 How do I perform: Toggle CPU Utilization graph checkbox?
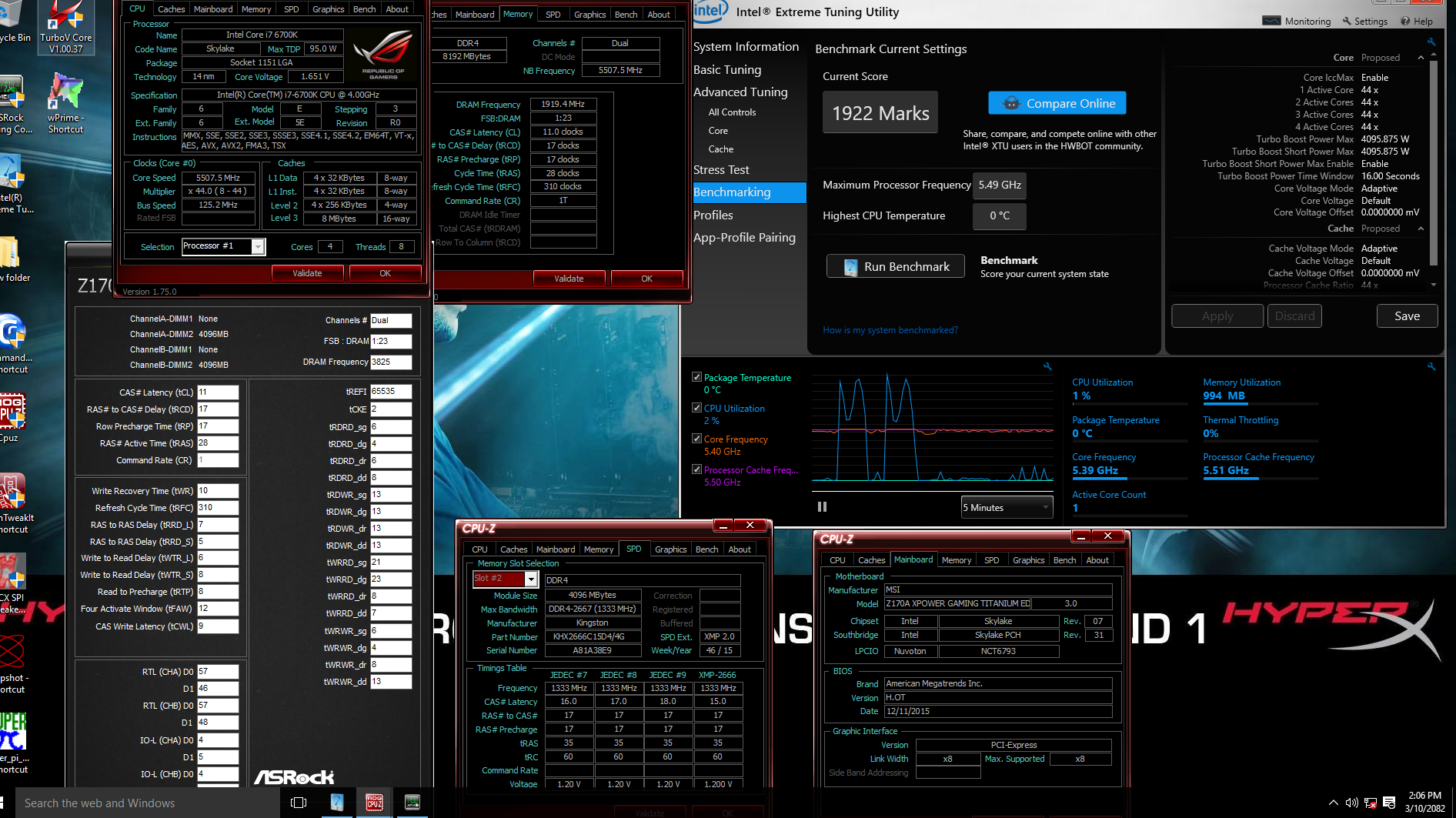click(x=696, y=408)
